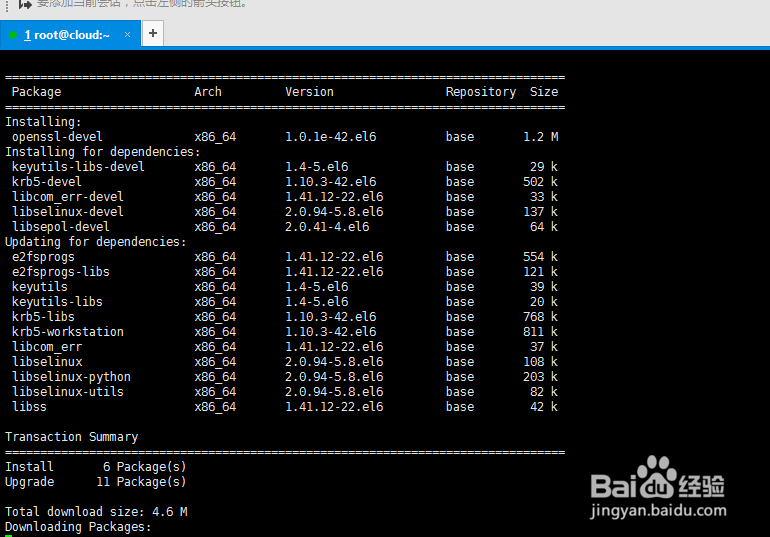Close the root@cloud:~ session tab
The width and height of the screenshot is (770, 537).
pos(127,34)
